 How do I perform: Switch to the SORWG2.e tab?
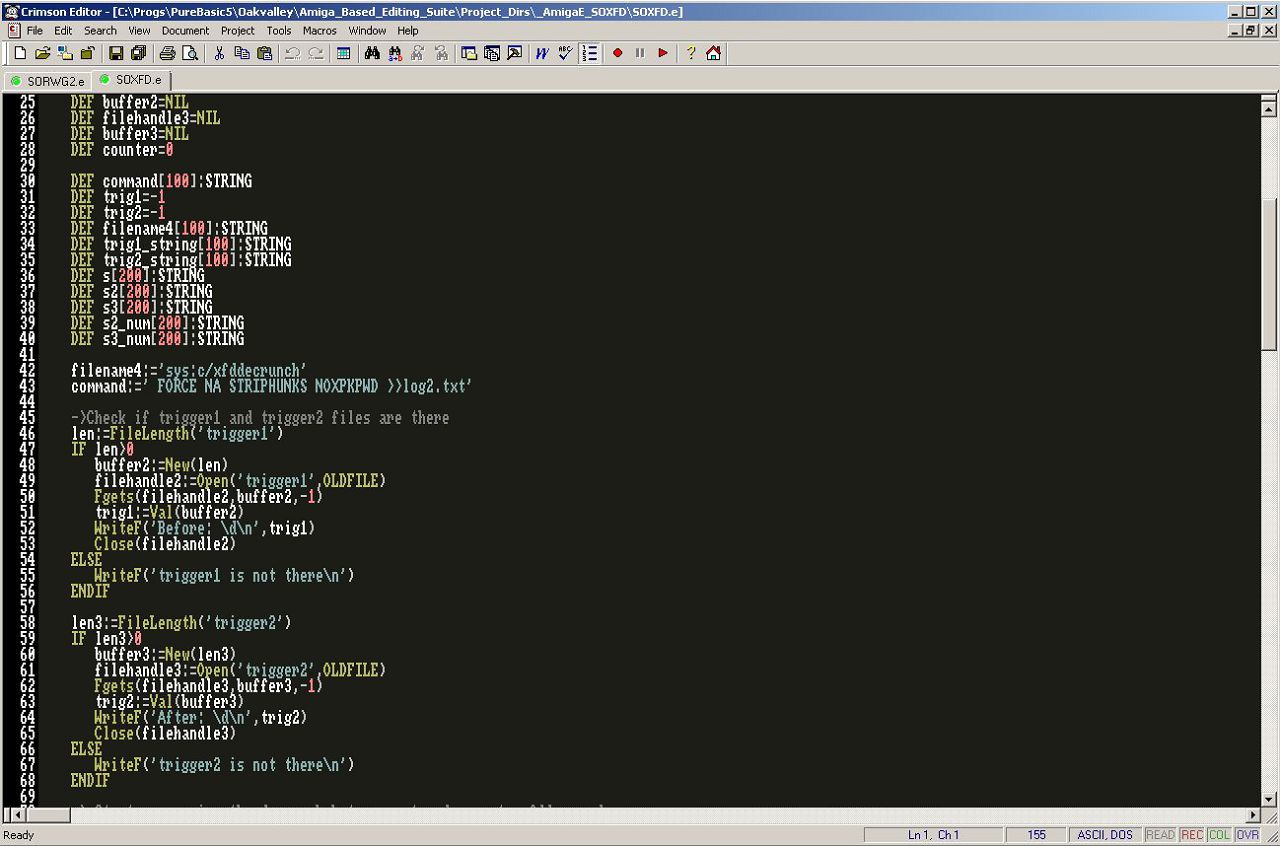click(x=48, y=81)
